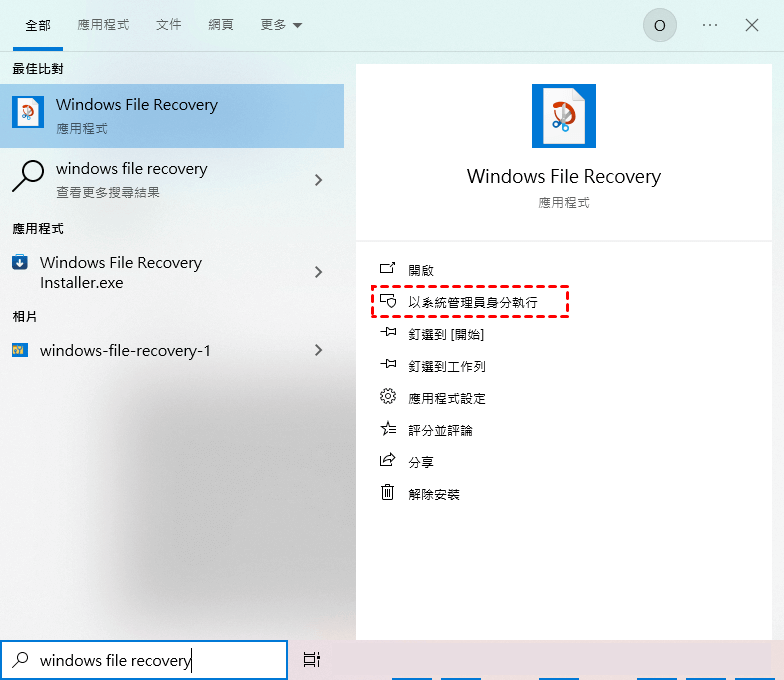Screen dimensions: 784x680
Task: Choose 開啟 to open the app
Action: pos(421,270)
